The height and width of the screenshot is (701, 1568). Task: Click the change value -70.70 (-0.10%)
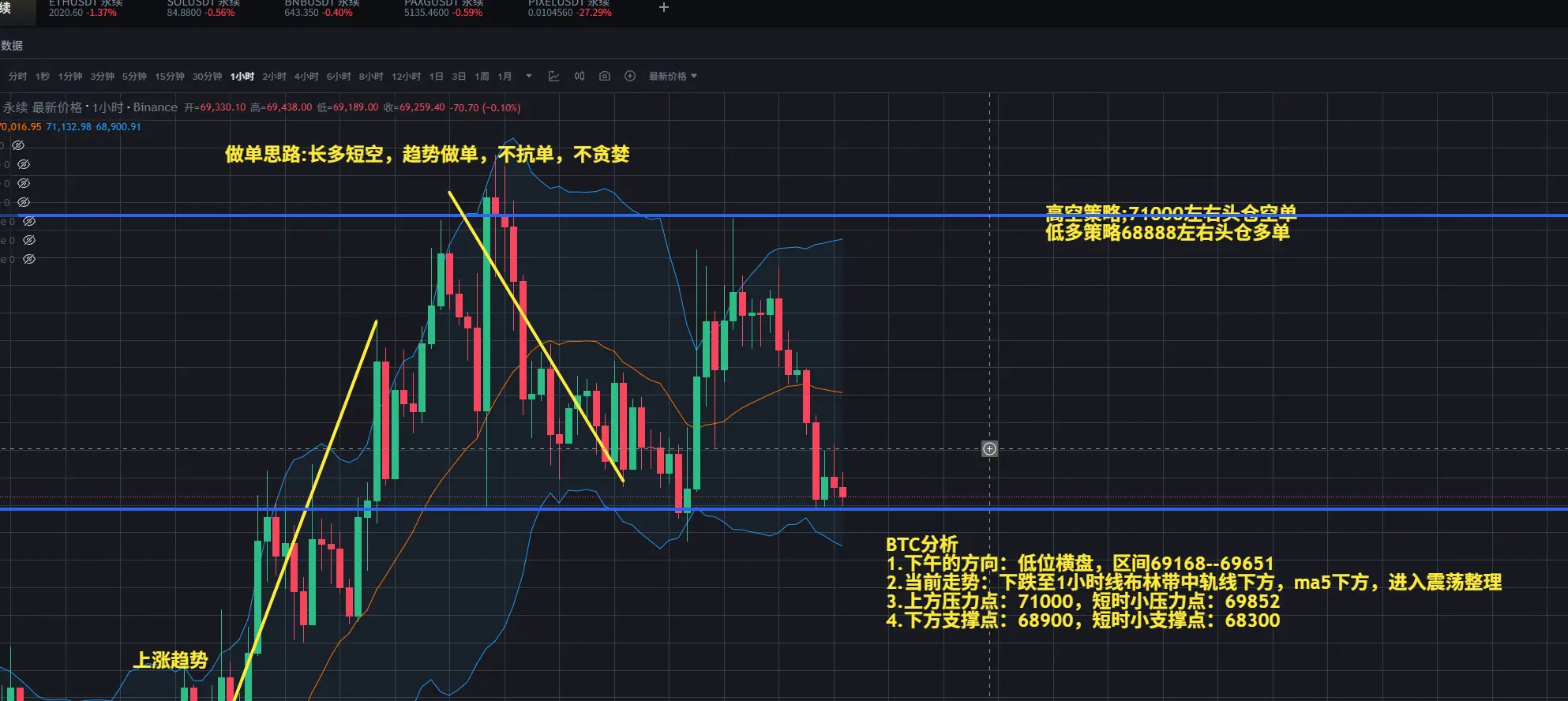click(486, 107)
